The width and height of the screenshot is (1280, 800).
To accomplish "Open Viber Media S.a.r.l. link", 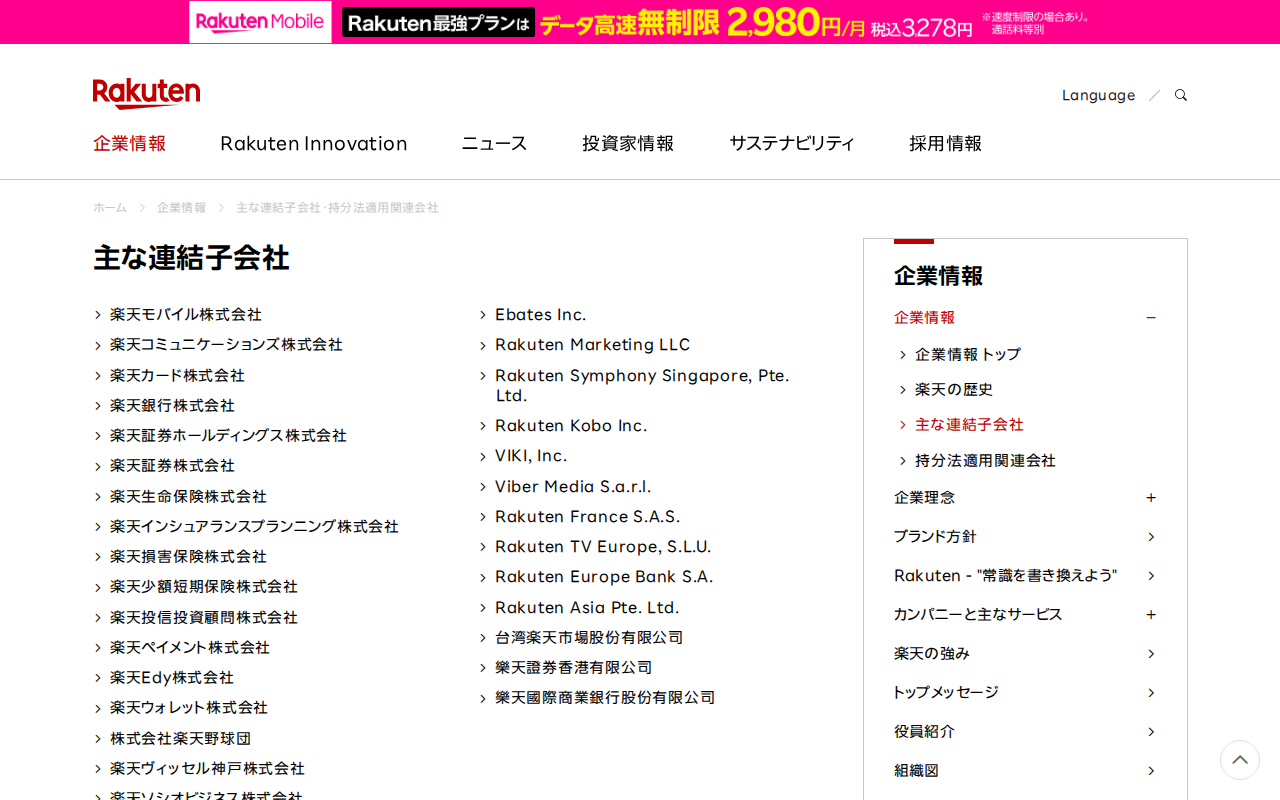I will coord(573,486).
